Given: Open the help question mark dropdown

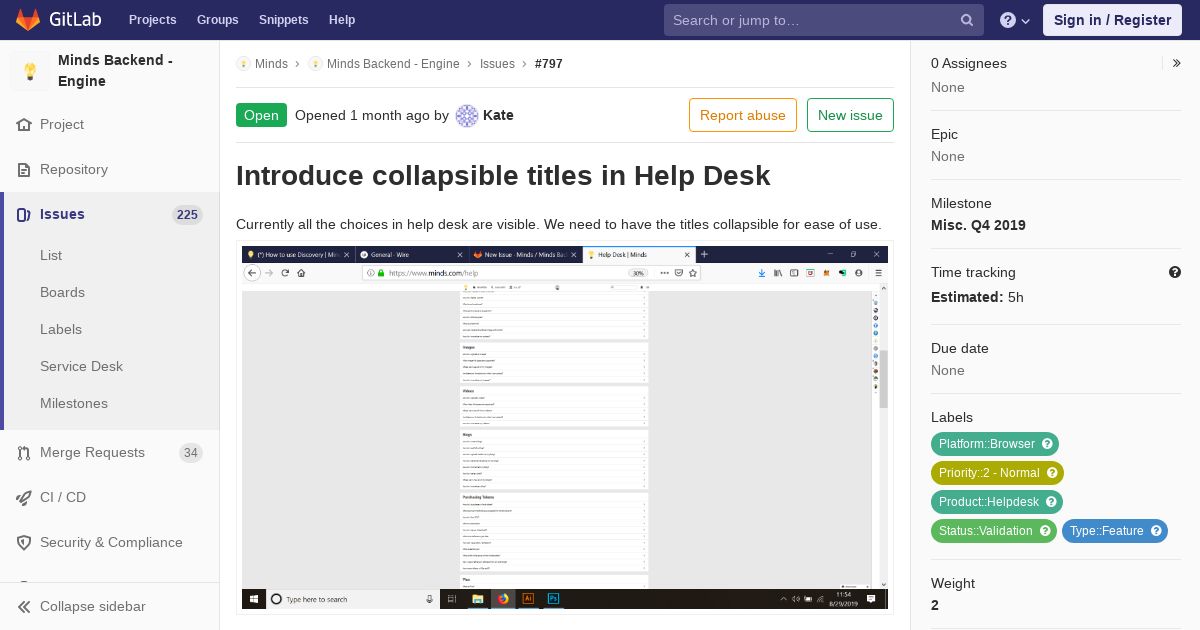Looking at the screenshot, I should point(1014,20).
